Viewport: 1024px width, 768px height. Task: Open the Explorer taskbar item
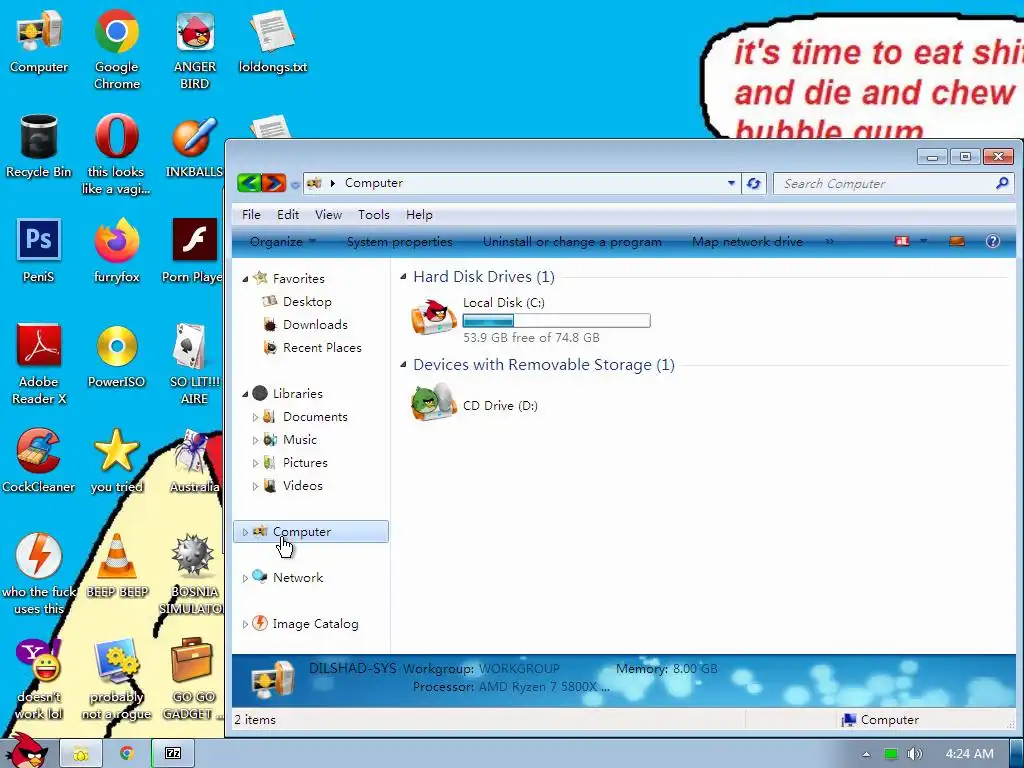[80, 754]
